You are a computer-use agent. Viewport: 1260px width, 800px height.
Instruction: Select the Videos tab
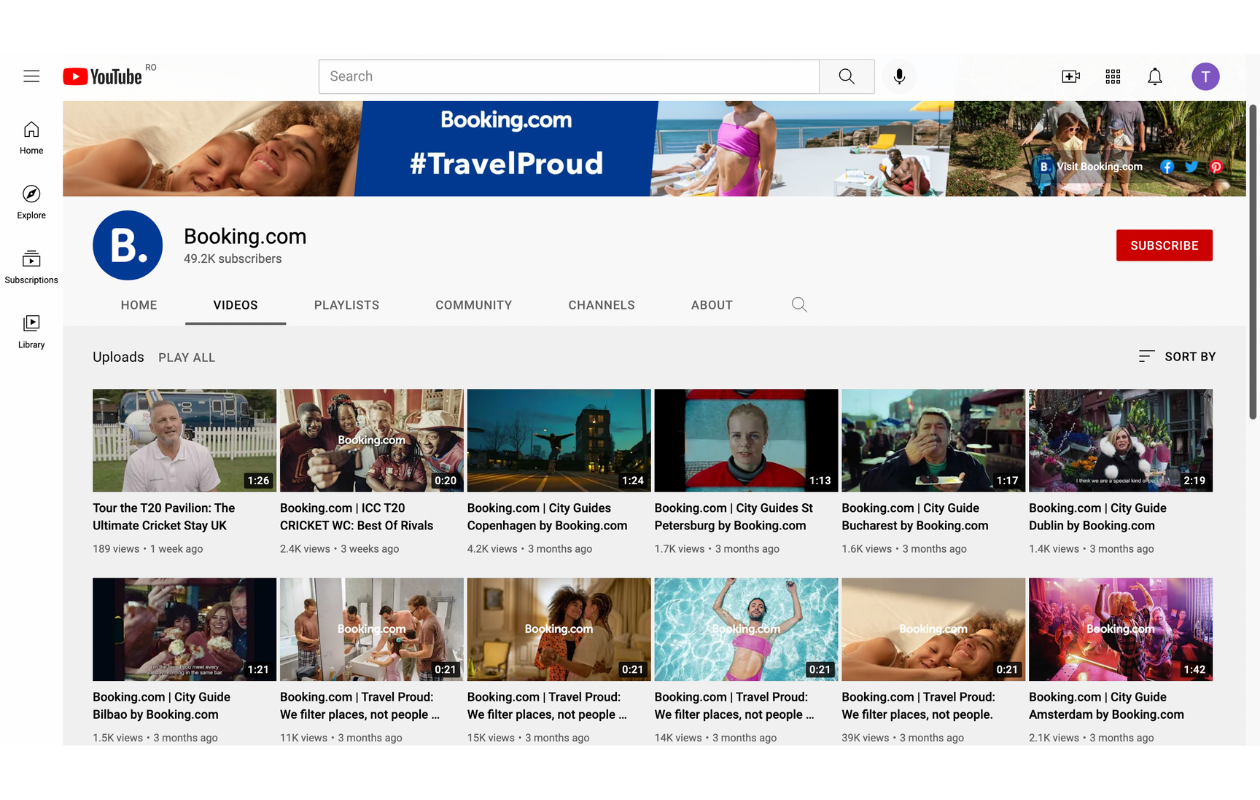[x=236, y=305]
